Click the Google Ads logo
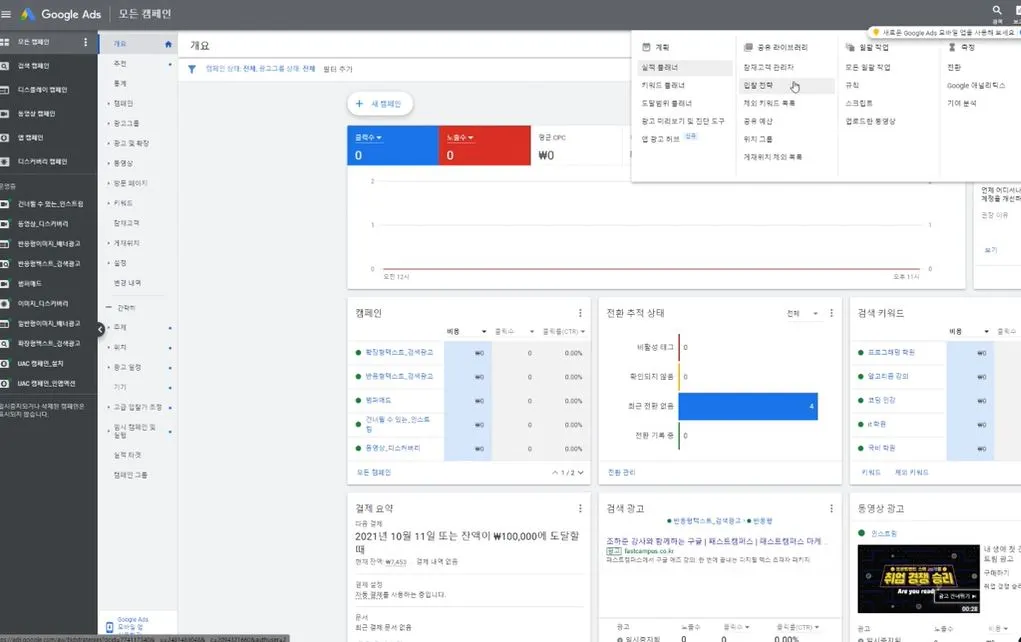 [62, 14]
